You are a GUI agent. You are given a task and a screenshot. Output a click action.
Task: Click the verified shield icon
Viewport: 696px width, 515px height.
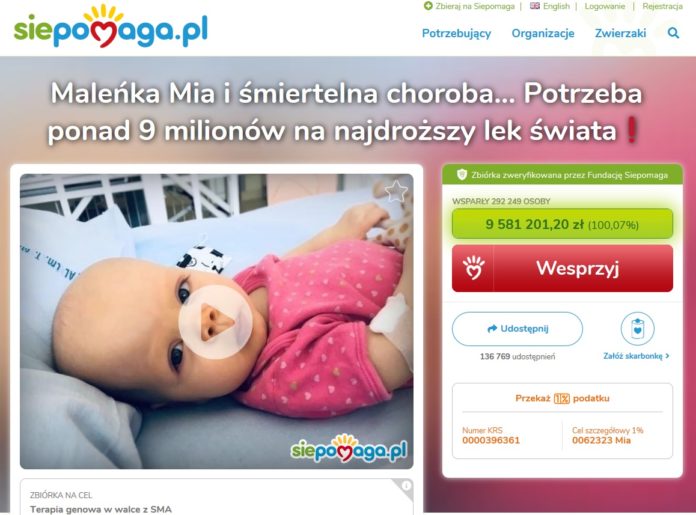coord(462,175)
